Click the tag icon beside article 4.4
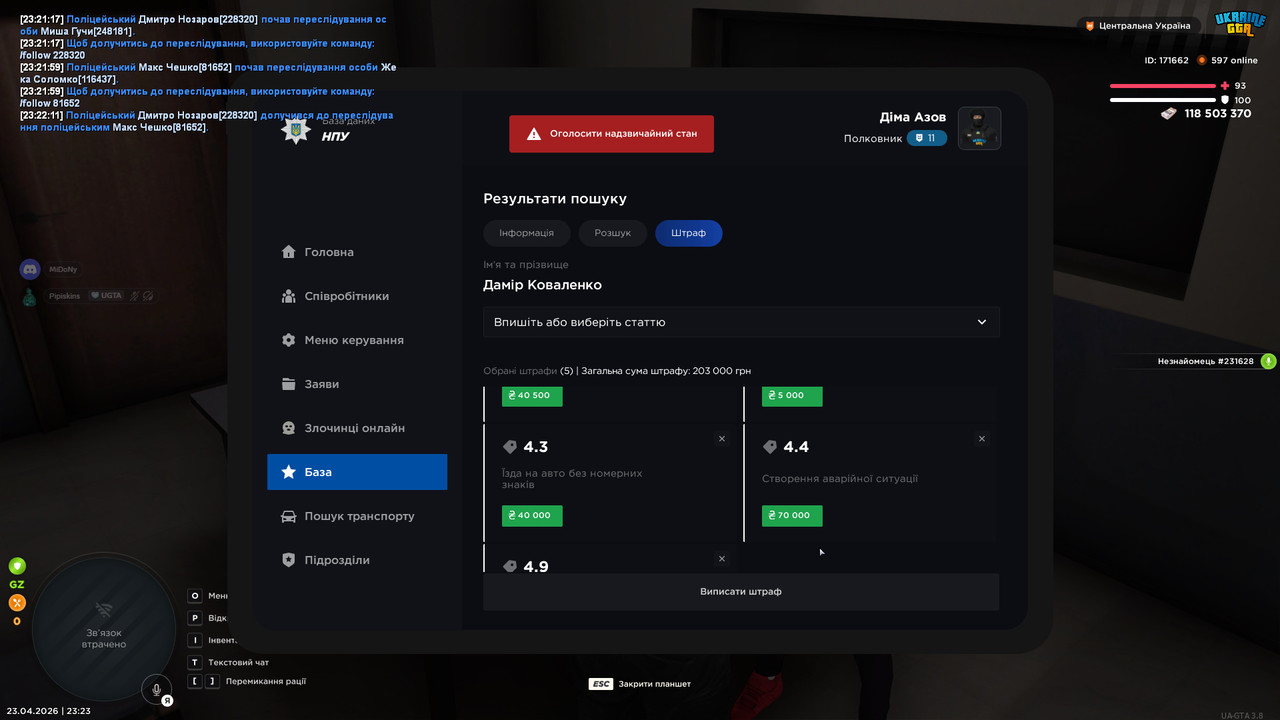The width and height of the screenshot is (1280, 720). [x=770, y=447]
